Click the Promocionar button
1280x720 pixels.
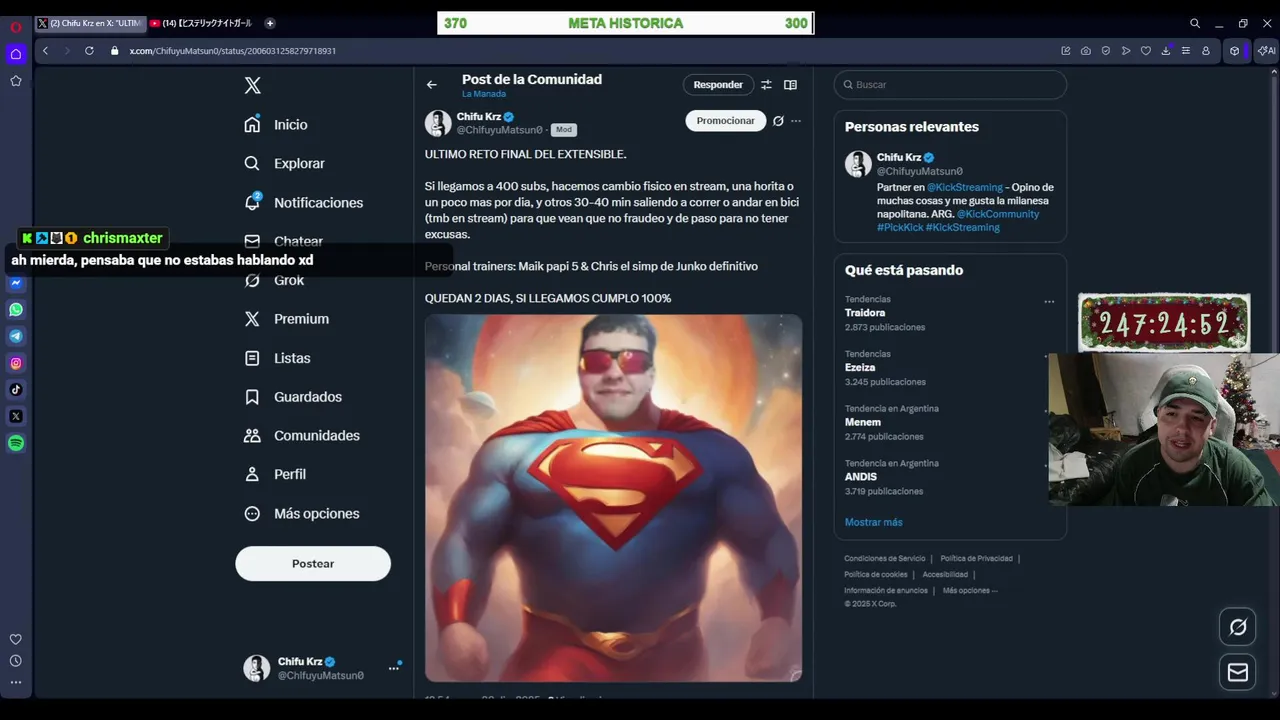(725, 121)
